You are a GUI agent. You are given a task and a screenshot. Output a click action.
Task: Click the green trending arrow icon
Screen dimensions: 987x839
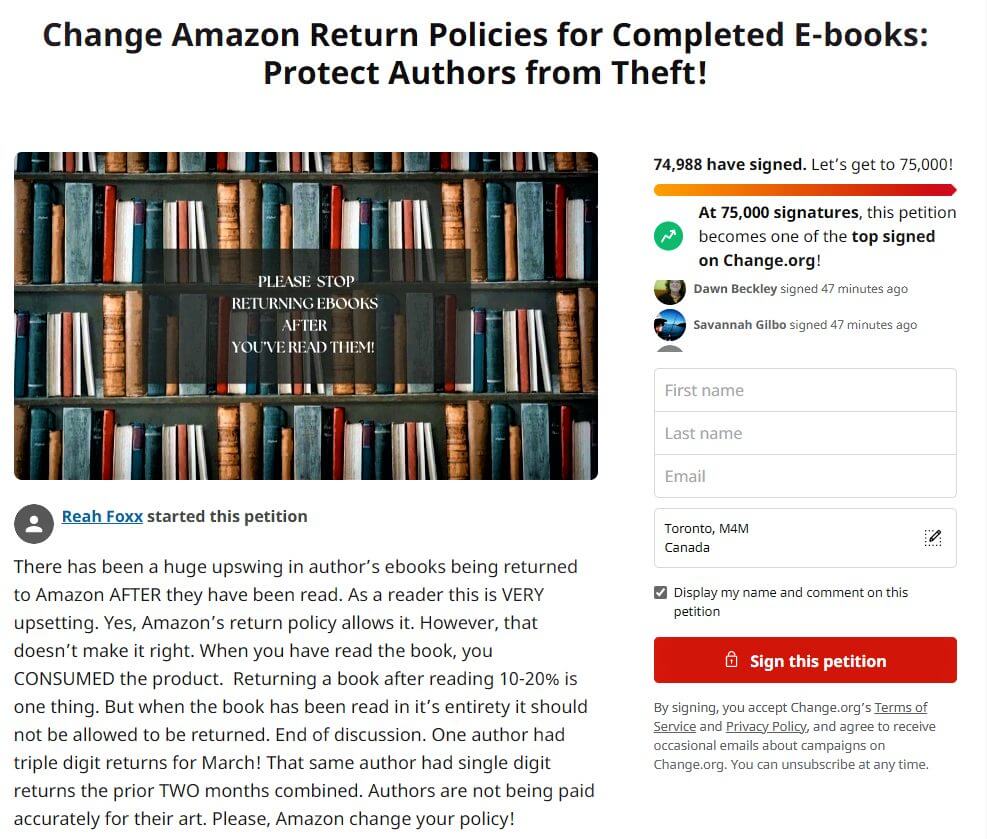click(668, 237)
